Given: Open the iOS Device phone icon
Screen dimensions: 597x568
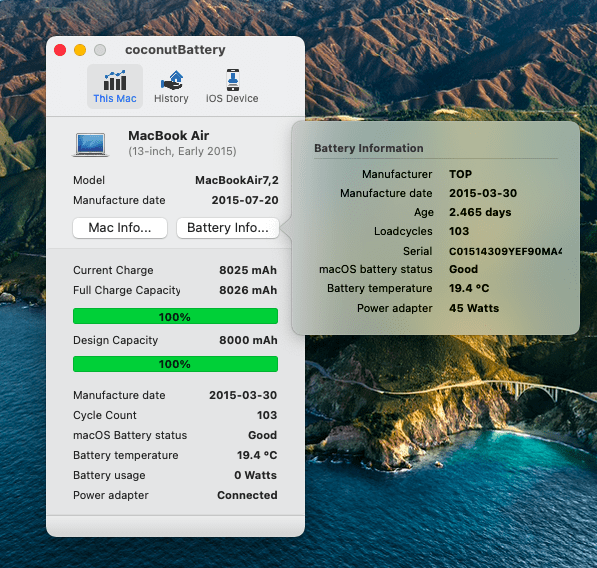Looking at the screenshot, I should [233, 80].
